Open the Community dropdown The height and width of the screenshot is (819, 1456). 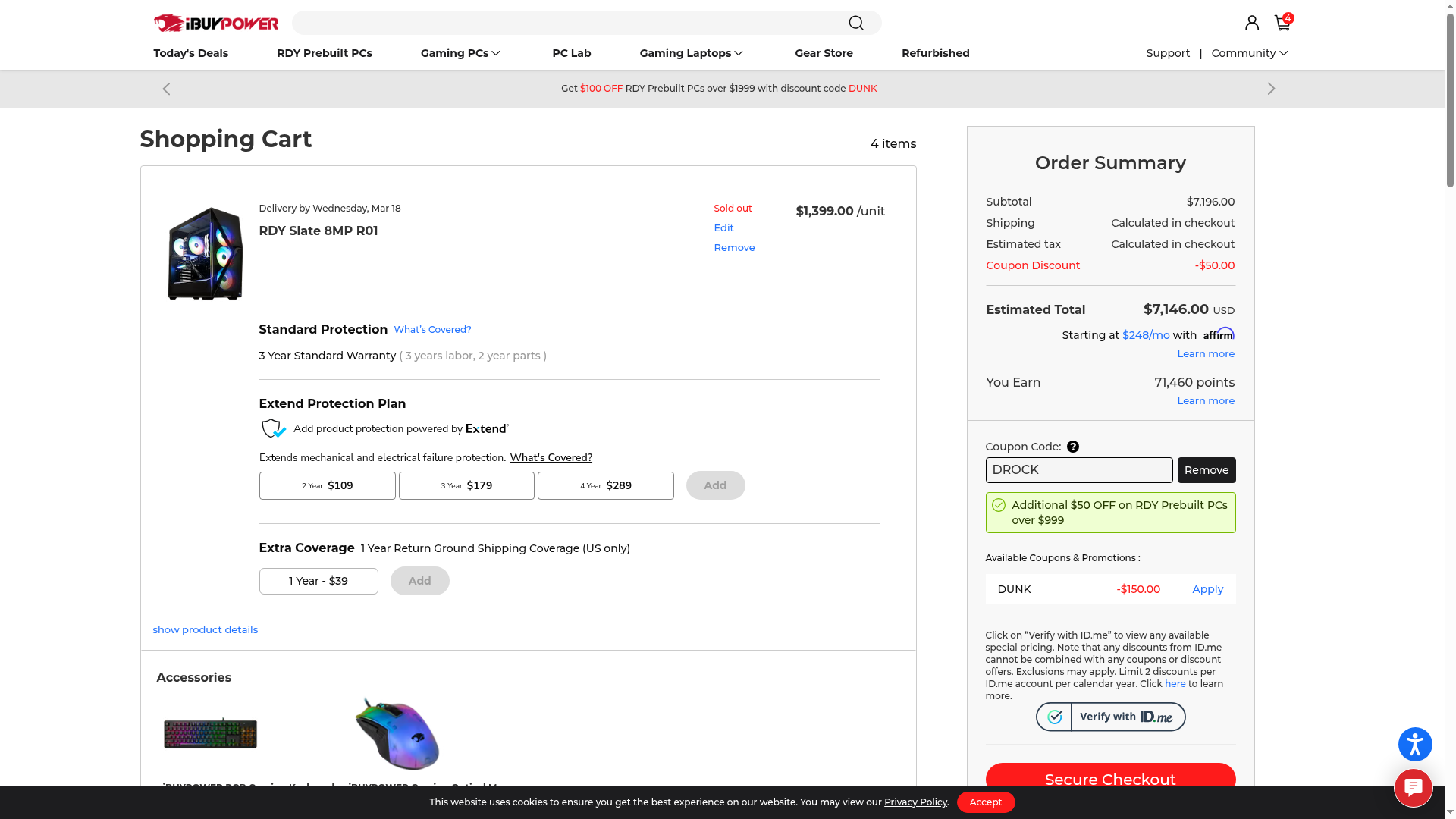click(x=1249, y=53)
